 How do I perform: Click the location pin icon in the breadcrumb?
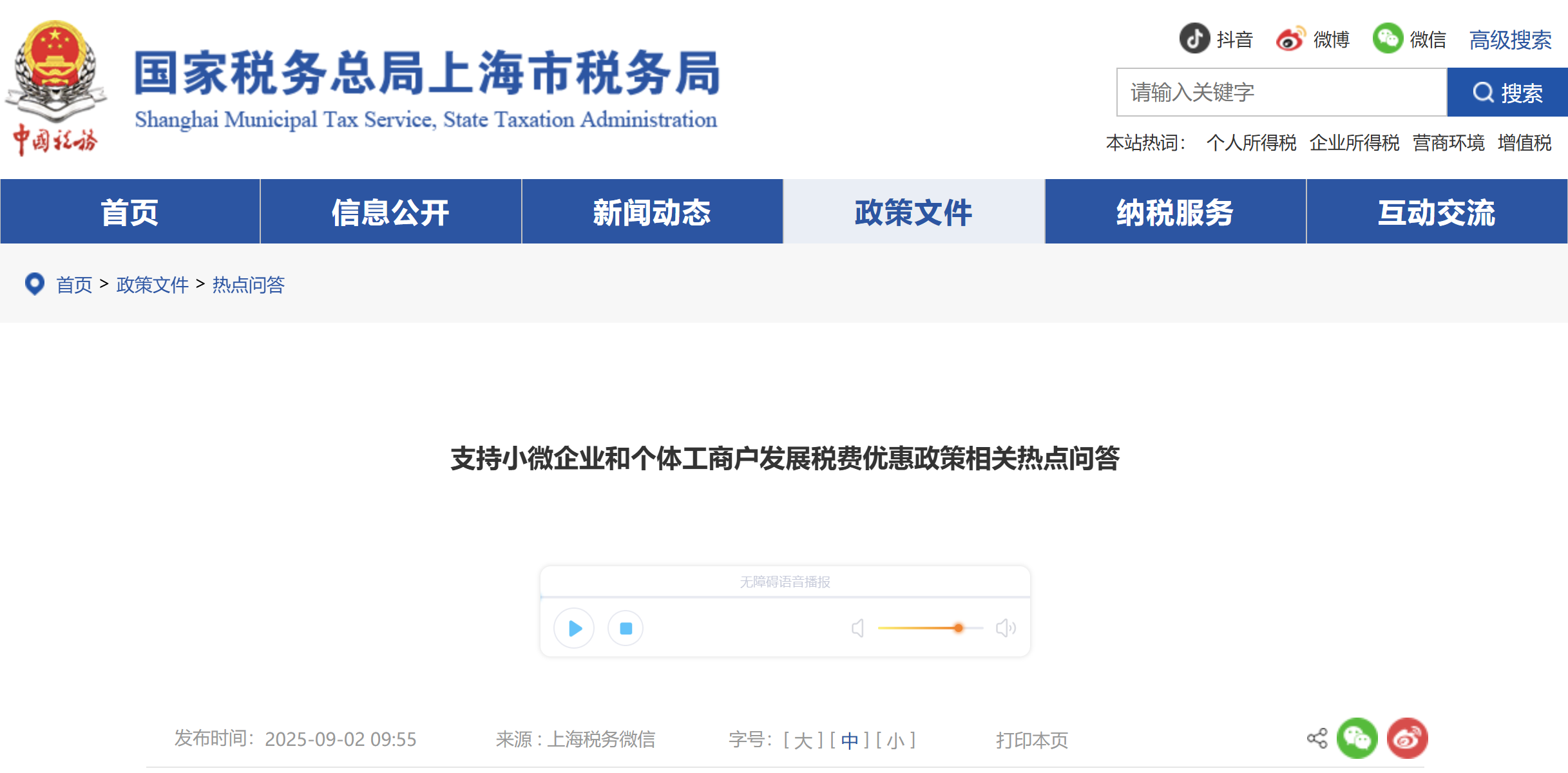coord(35,285)
